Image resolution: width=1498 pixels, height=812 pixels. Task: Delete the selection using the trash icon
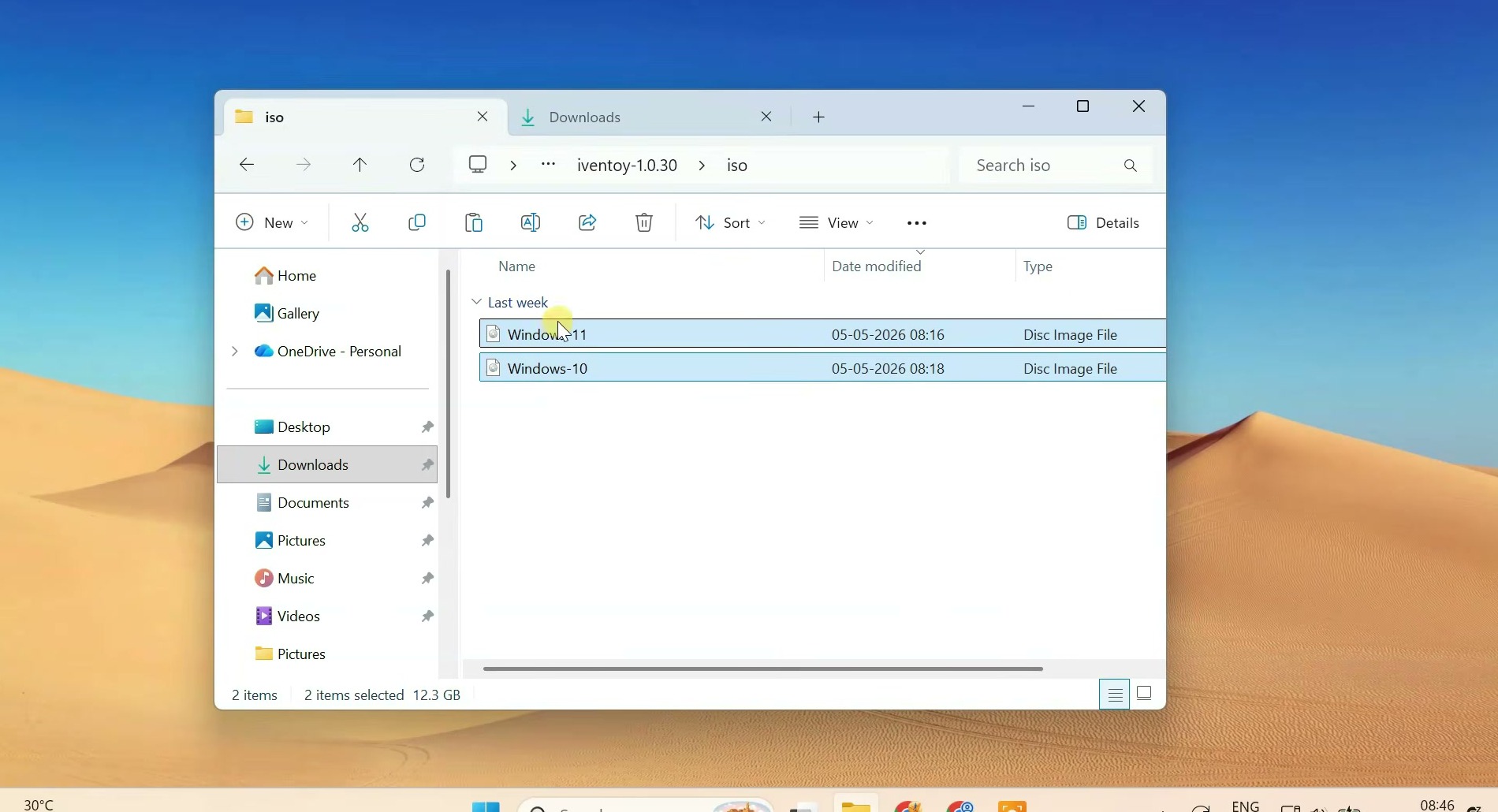tap(644, 223)
